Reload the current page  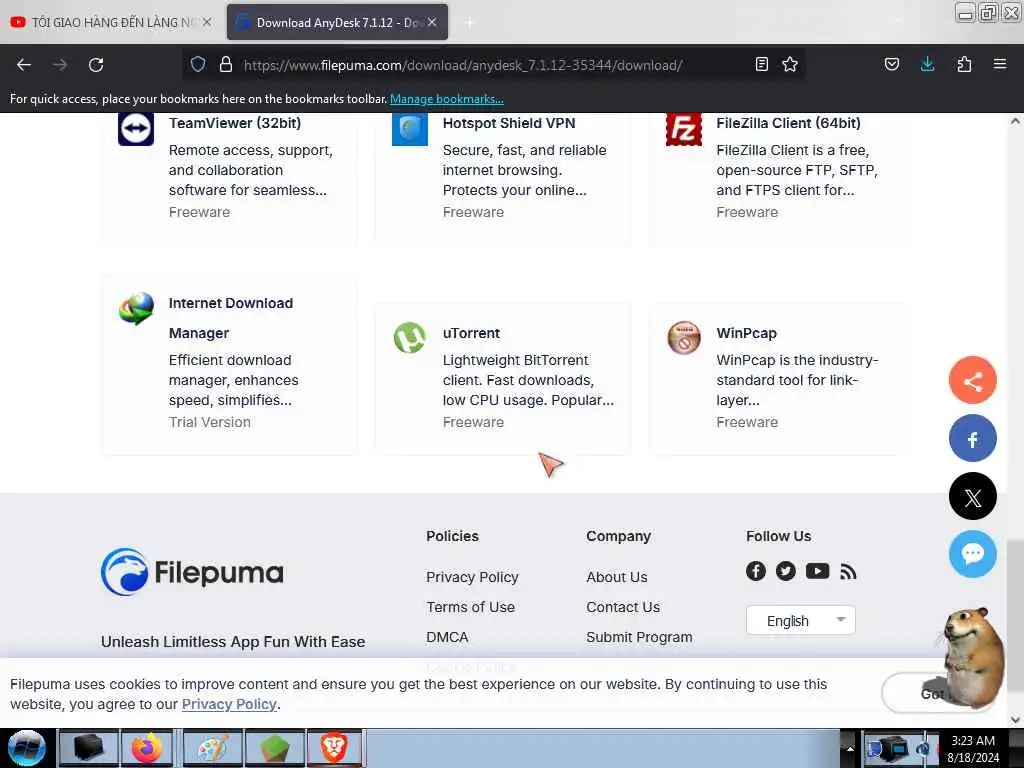click(96, 65)
